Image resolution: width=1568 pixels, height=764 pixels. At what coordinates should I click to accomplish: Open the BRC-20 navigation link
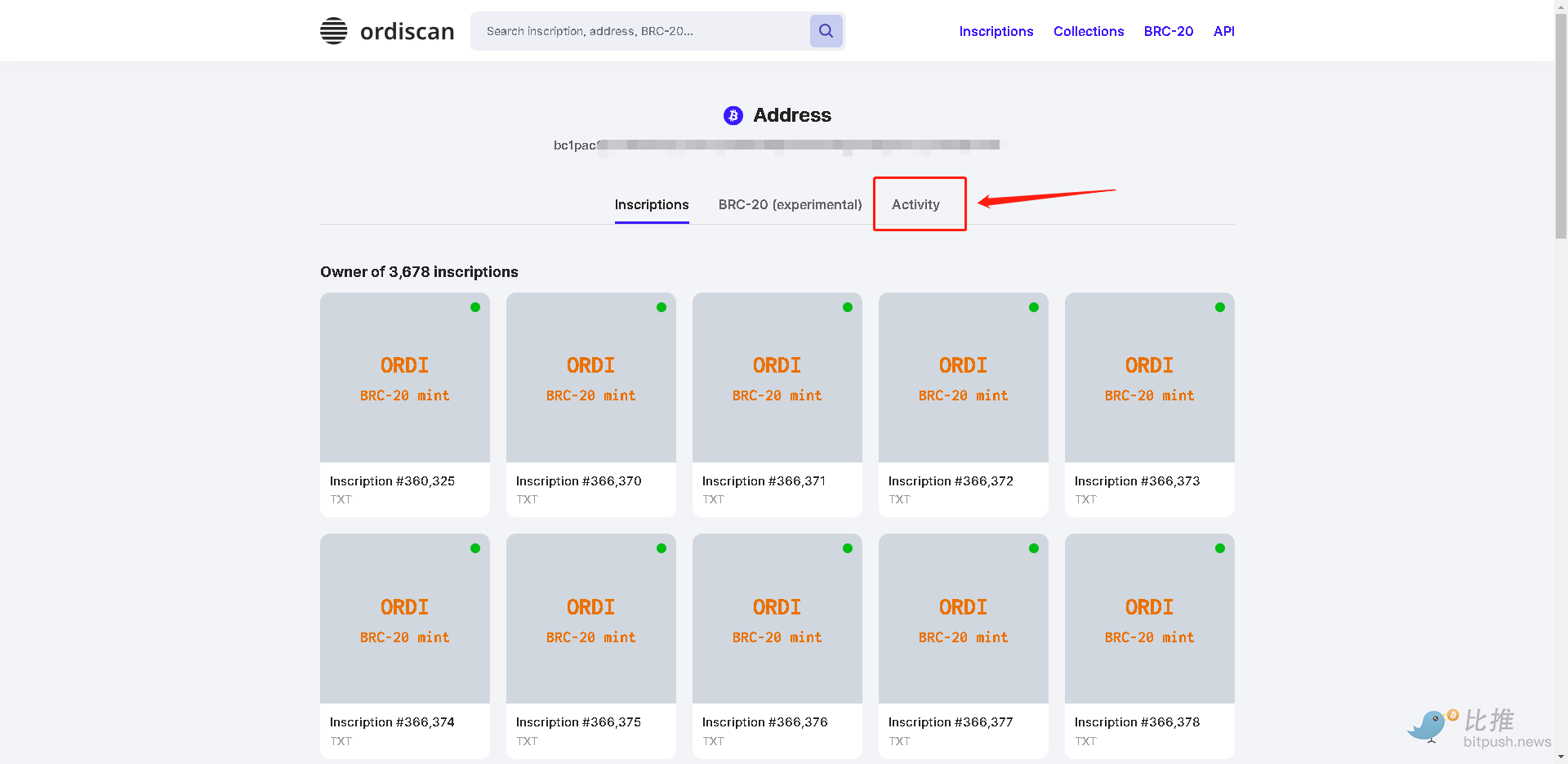point(1168,31)
